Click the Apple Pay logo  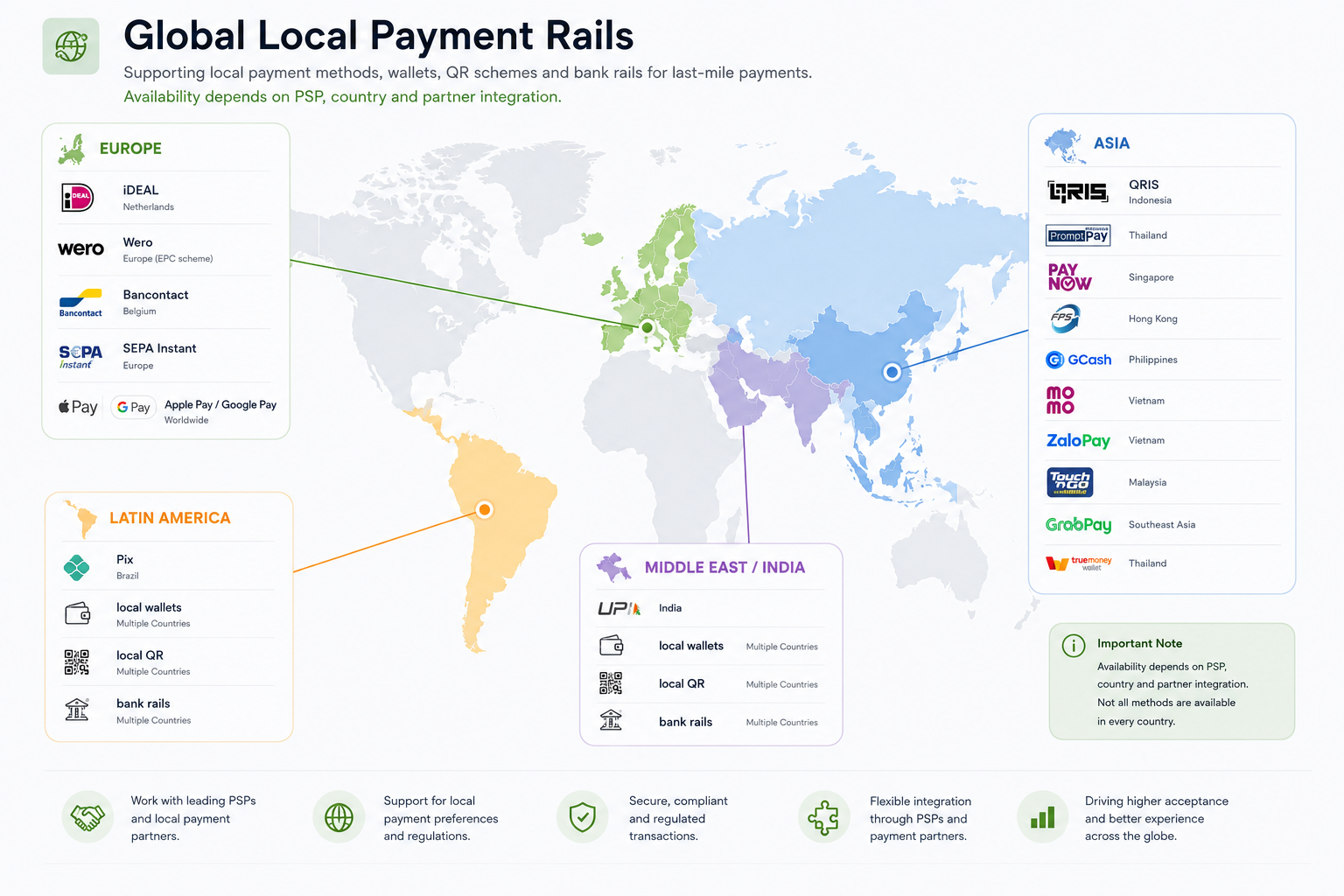78,407
